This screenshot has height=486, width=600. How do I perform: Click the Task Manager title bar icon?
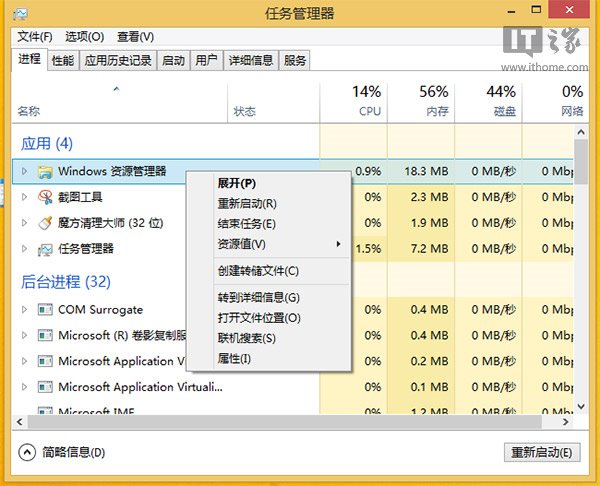[20, 14]
